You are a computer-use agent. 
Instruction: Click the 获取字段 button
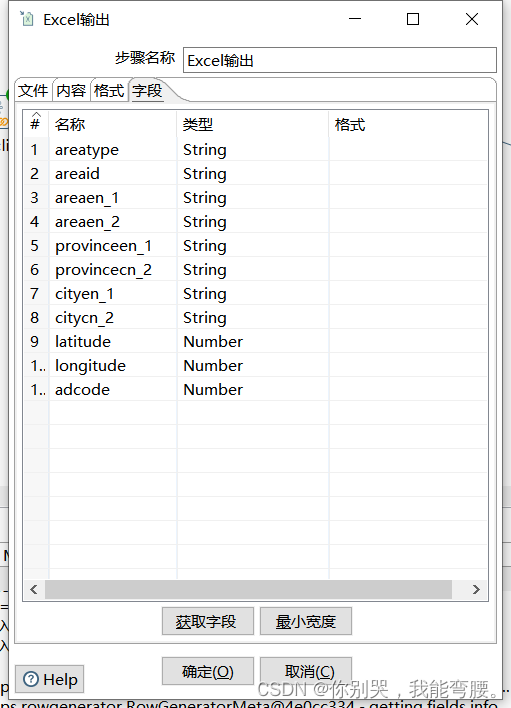pos(208,621)
